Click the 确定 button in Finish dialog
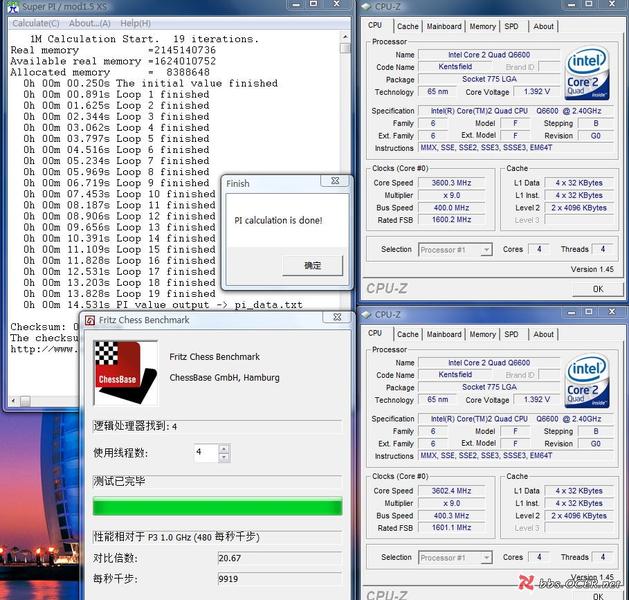The height and width of the screenshot is (600, 629). click(312, 266)
